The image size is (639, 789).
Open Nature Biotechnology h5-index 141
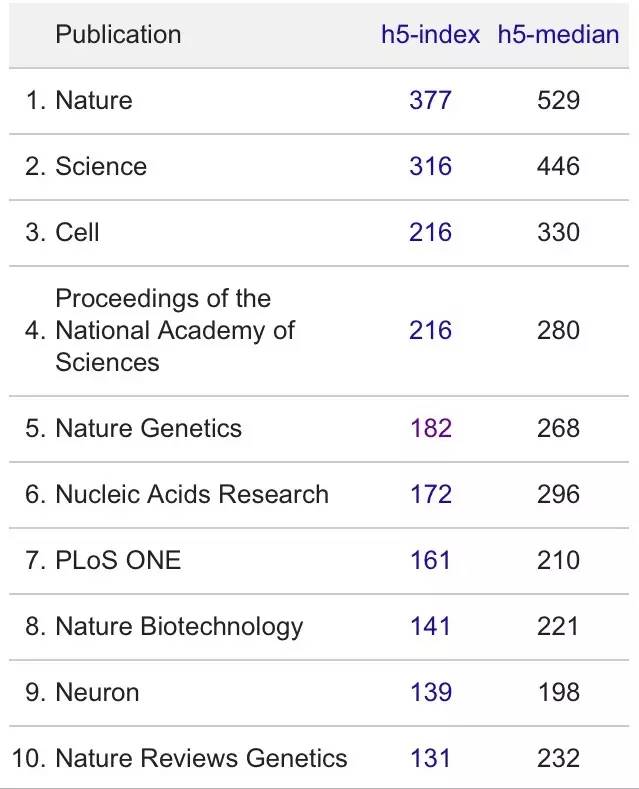[430, 626]
